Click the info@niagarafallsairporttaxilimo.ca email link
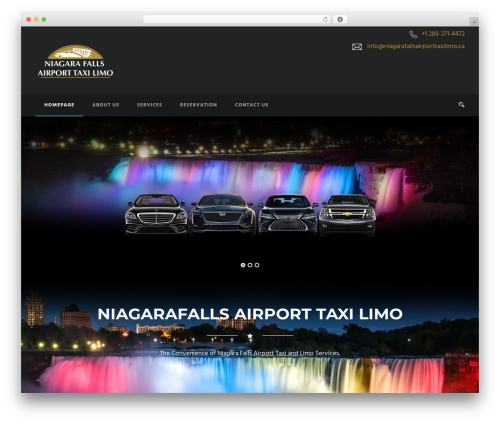Screen dimensions: 500x423 click(416, 46)
